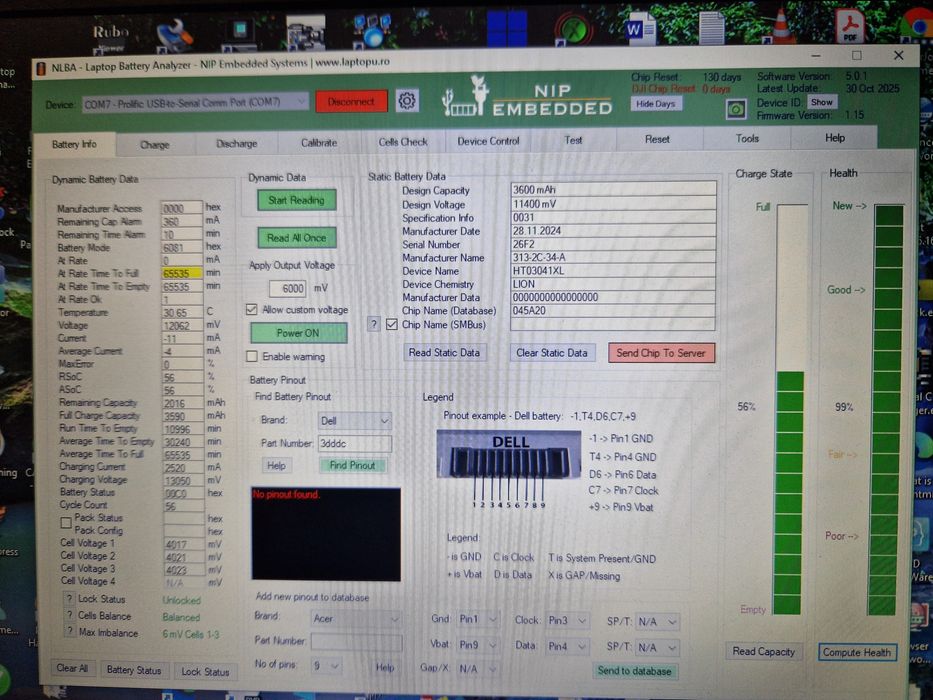Open the text document icon on desktop
This screenshot has height=700, width=933.
pyautogui.click(x=711, y=28)
